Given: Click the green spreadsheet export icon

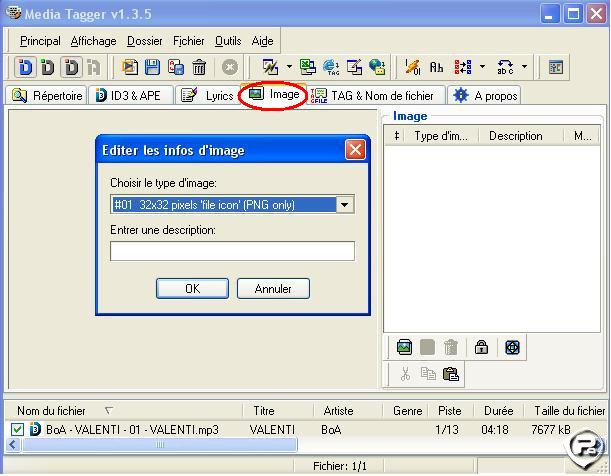Looking at the screenshot, I should tap(308, 67).
